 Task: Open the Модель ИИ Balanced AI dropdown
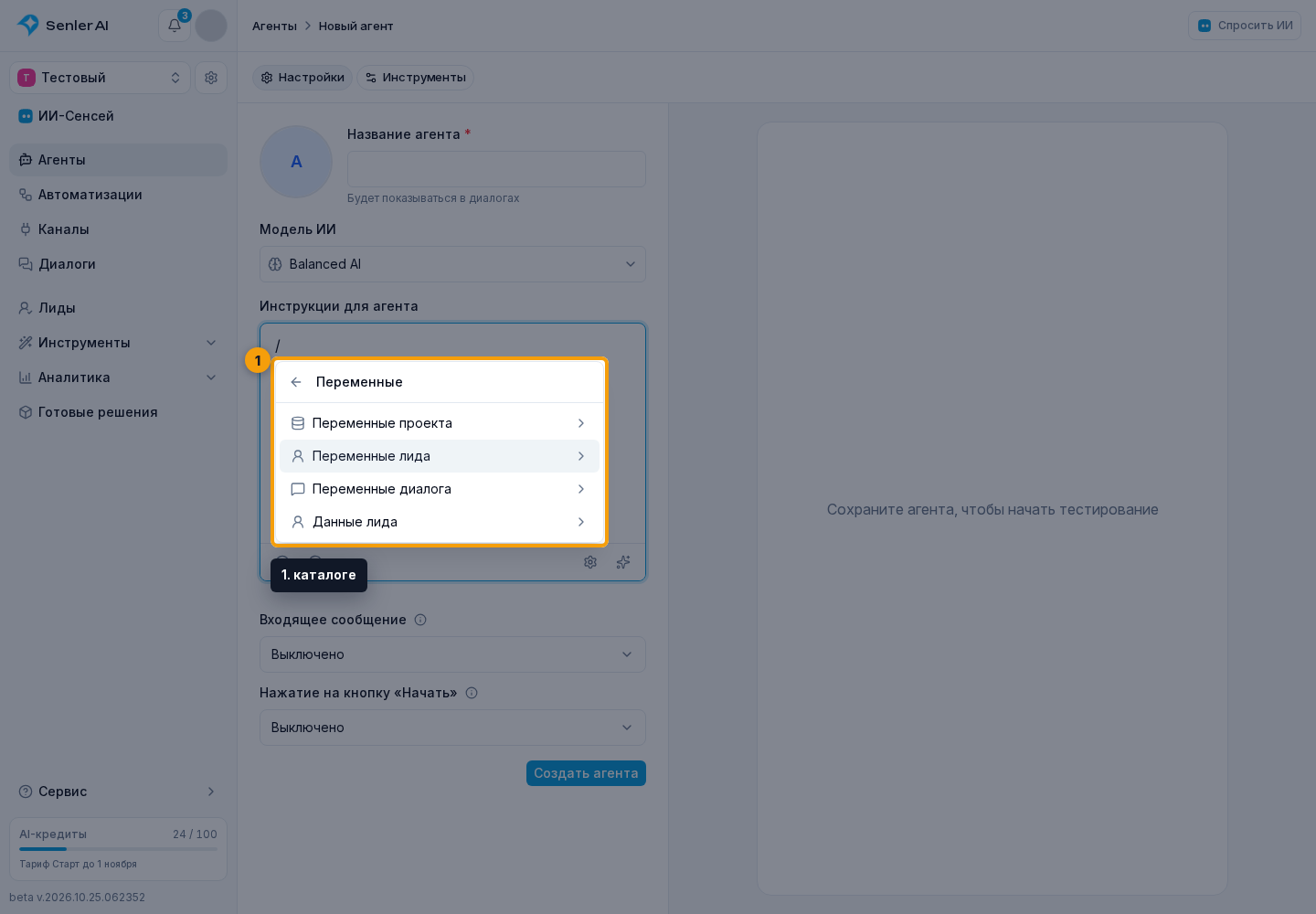452,264
